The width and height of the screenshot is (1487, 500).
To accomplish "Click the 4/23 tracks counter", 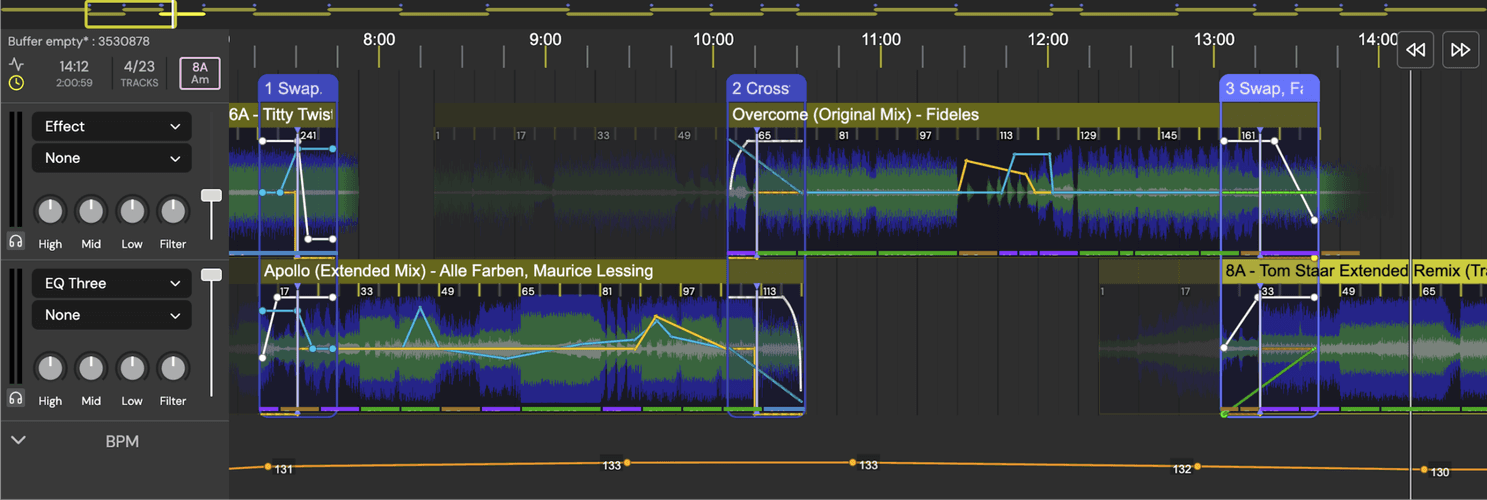I will point(139,73).
